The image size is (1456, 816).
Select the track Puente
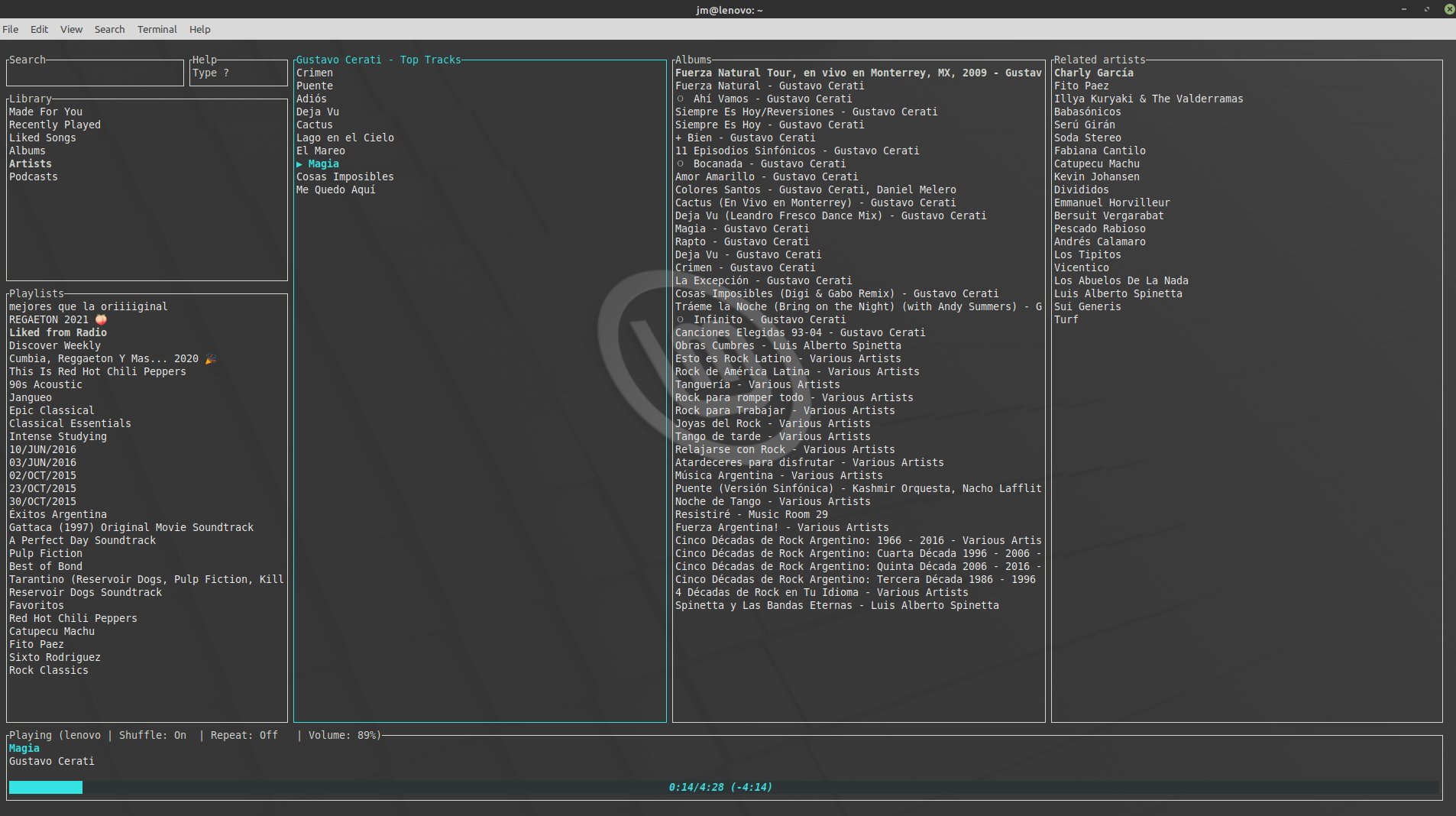coord(315,86)
